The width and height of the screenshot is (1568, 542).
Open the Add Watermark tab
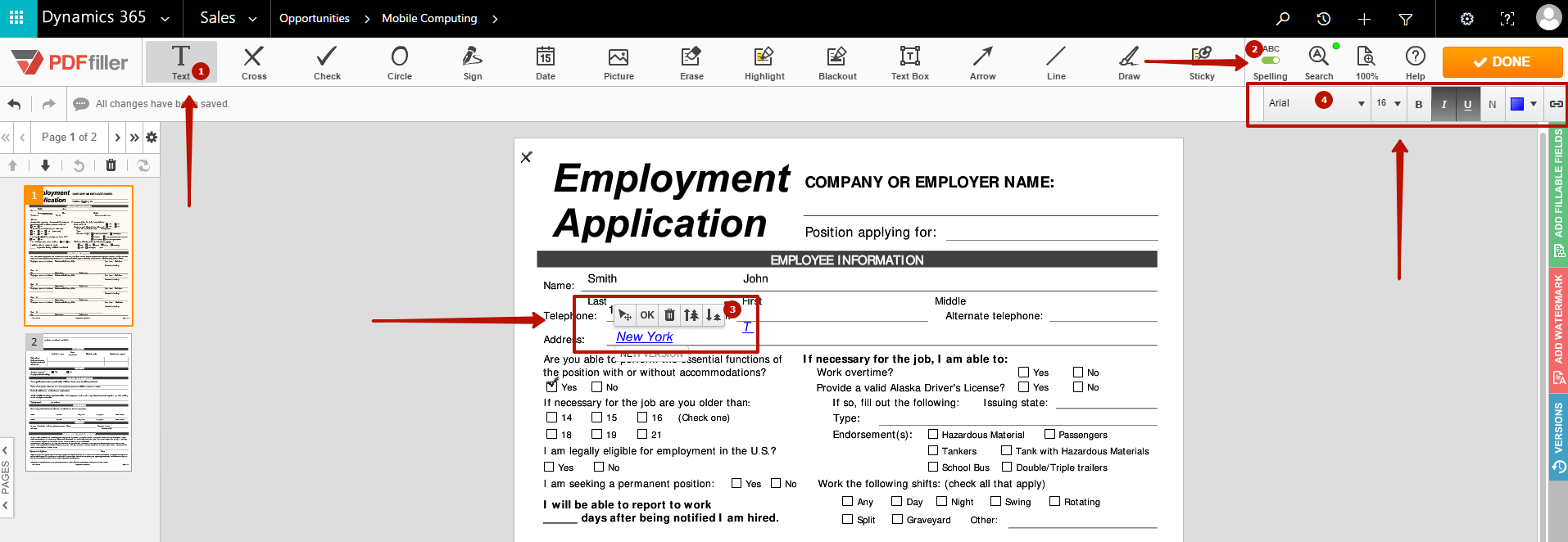tap(1558, 329)
